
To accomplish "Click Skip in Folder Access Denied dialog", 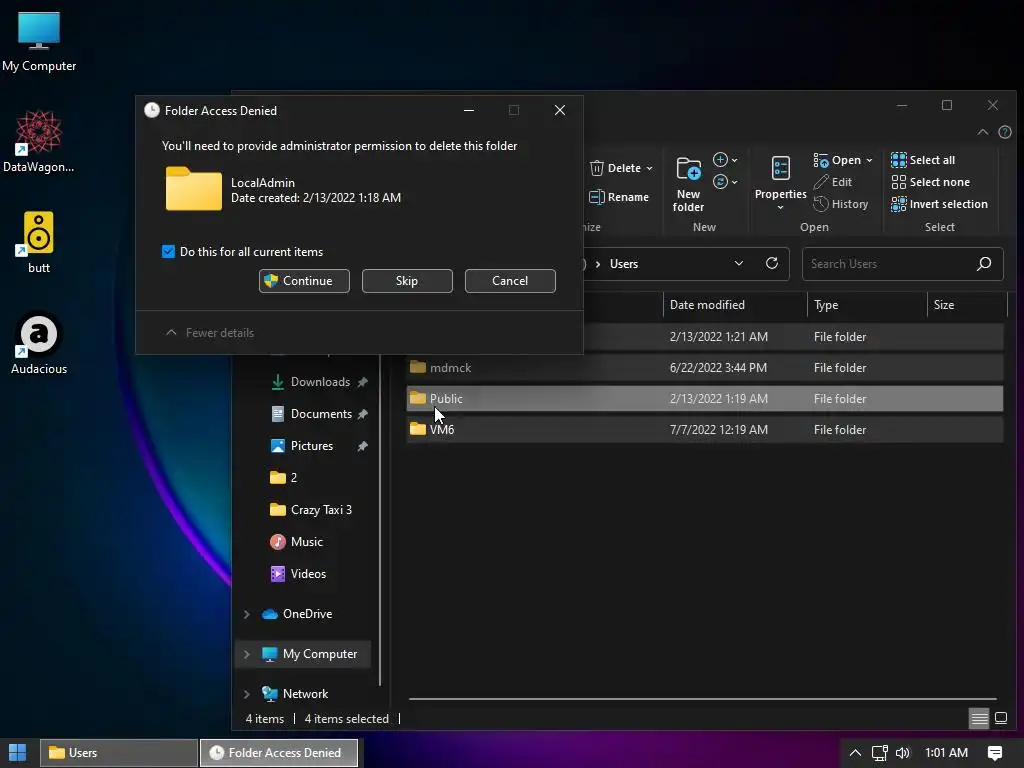I will coord(407,281).
